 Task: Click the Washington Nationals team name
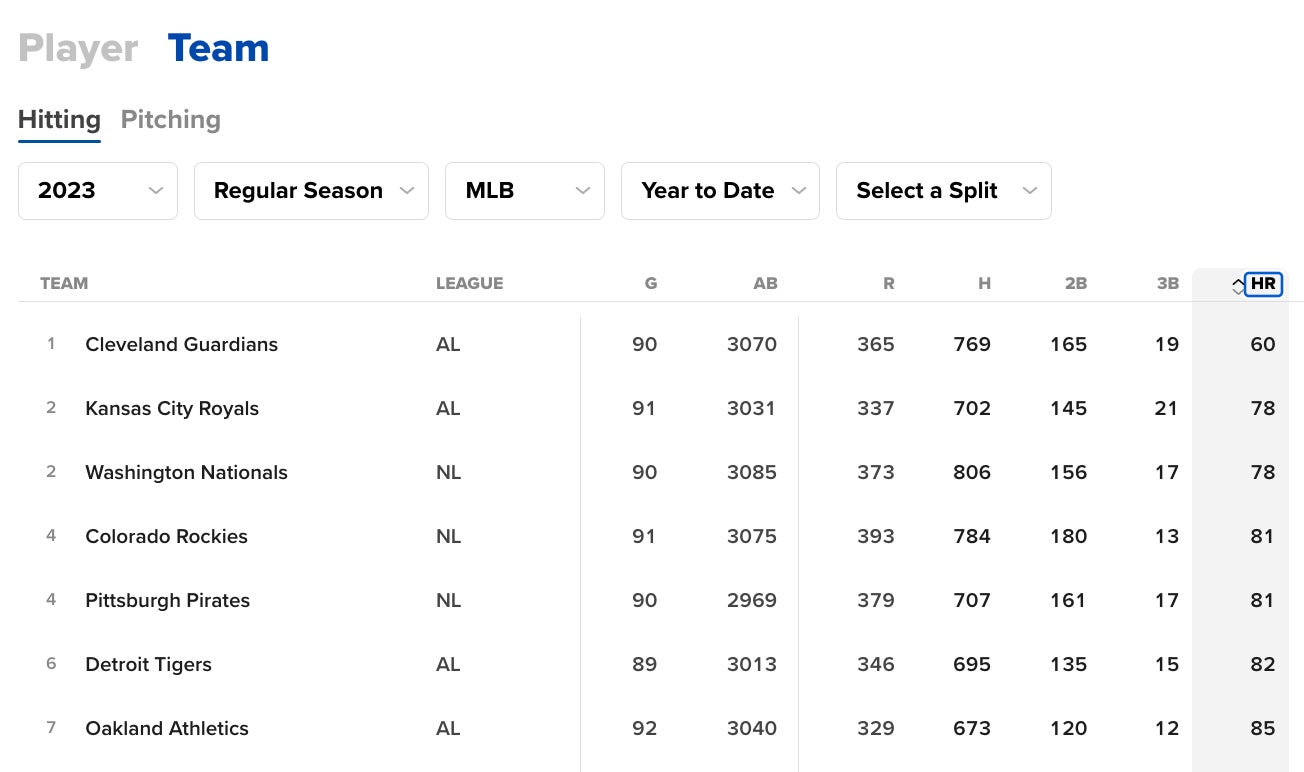tap(186, 472)
